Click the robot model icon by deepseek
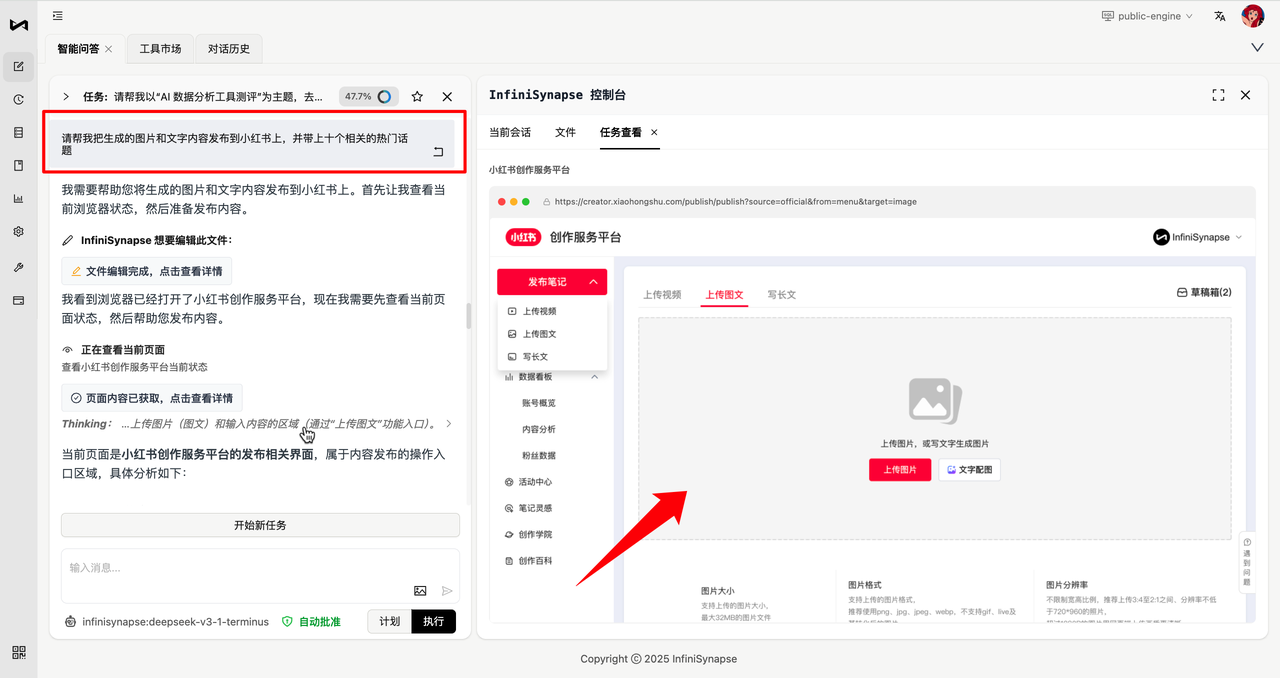The image size is (1280, 678). 70,621
